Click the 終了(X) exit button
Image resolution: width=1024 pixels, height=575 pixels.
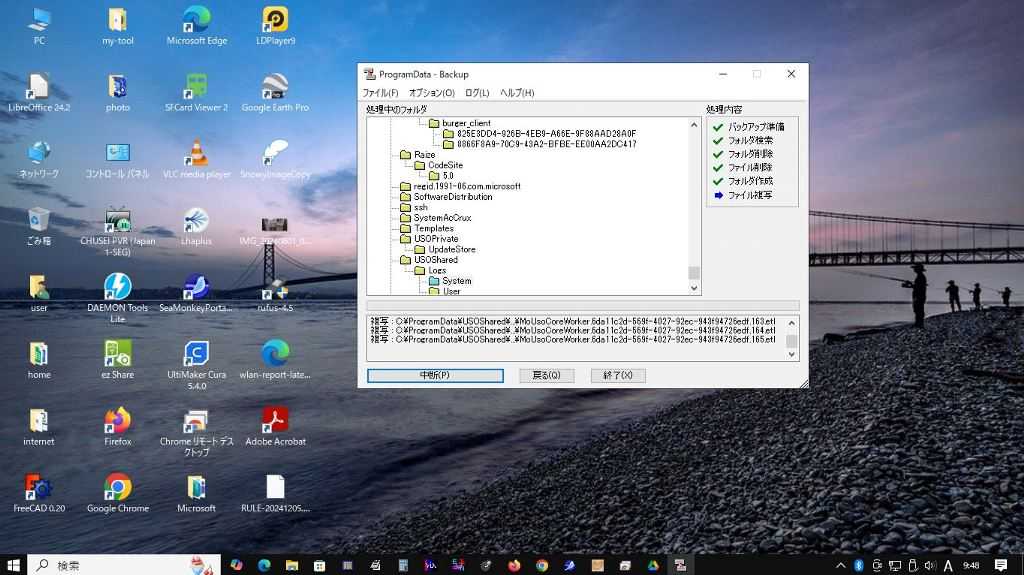click(618, 375)
